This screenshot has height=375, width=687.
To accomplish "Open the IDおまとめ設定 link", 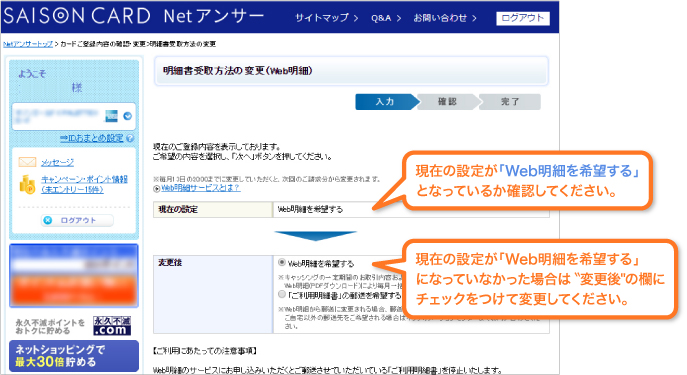I will point(92,138).
